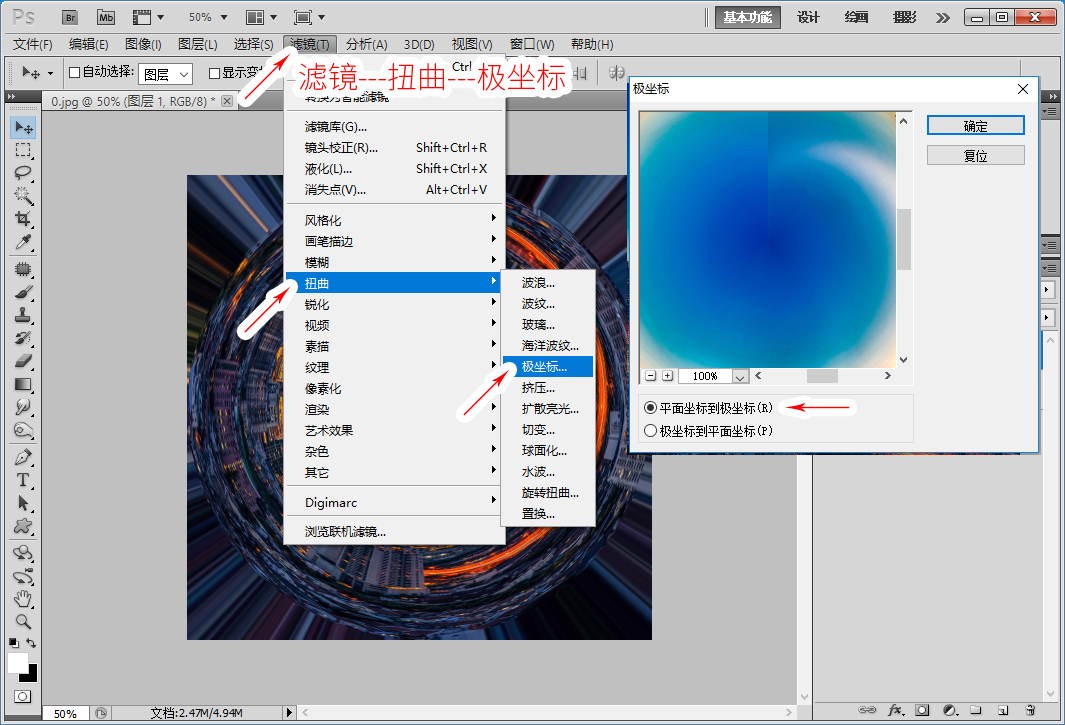1065x725 pixels.
Task: Click the background color swatch
Action: 31,676
